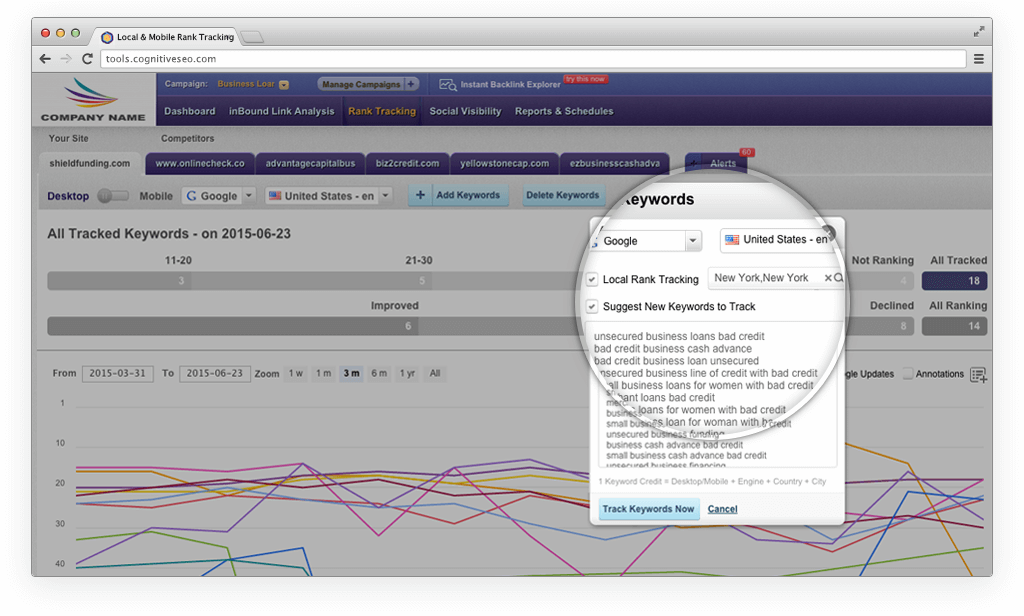Clear the New York search field with the X
Viewport: 1024px width, 616px height.
(x=828, y=278)
